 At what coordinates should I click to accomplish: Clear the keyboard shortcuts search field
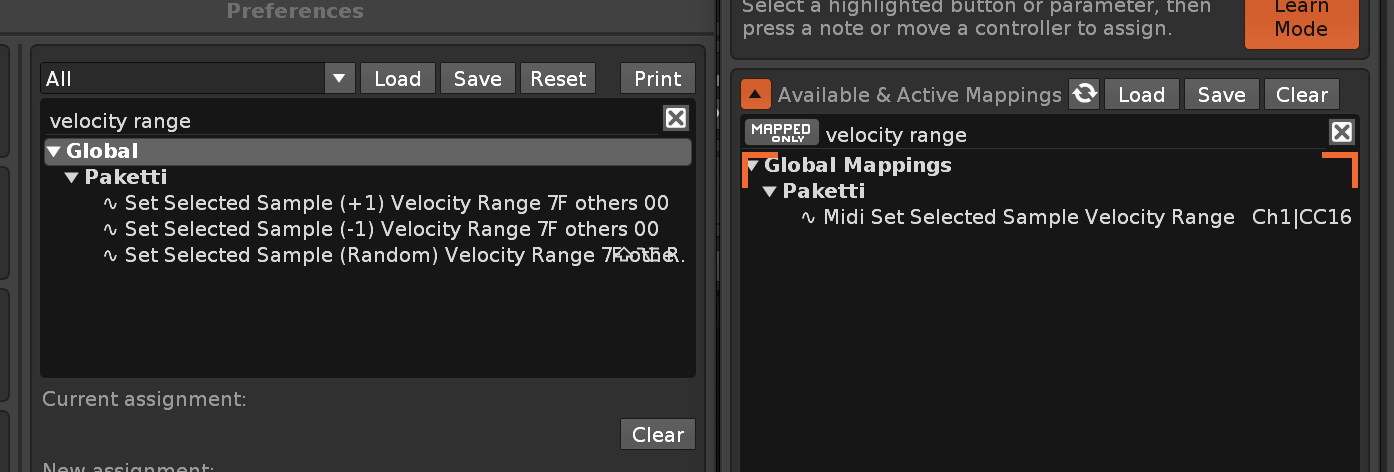pyautogui.click(x=676, y=119)
